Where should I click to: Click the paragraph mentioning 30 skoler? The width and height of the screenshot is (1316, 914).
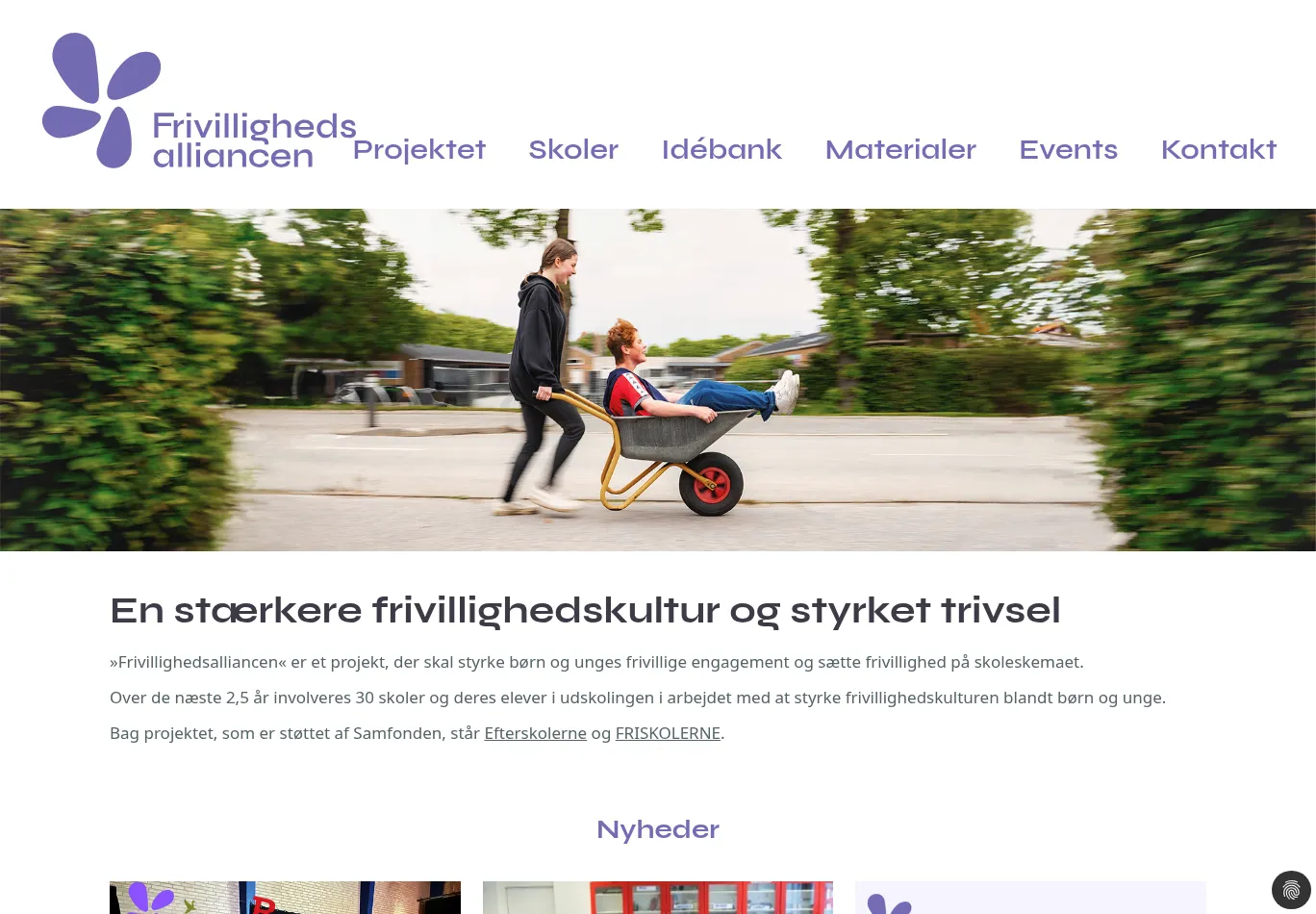638,698
